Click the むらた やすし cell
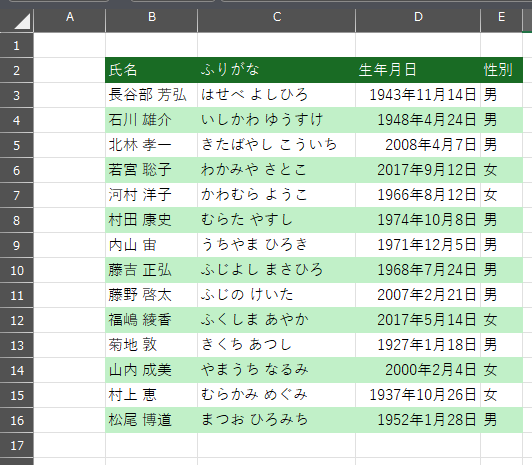 [277, 220]
